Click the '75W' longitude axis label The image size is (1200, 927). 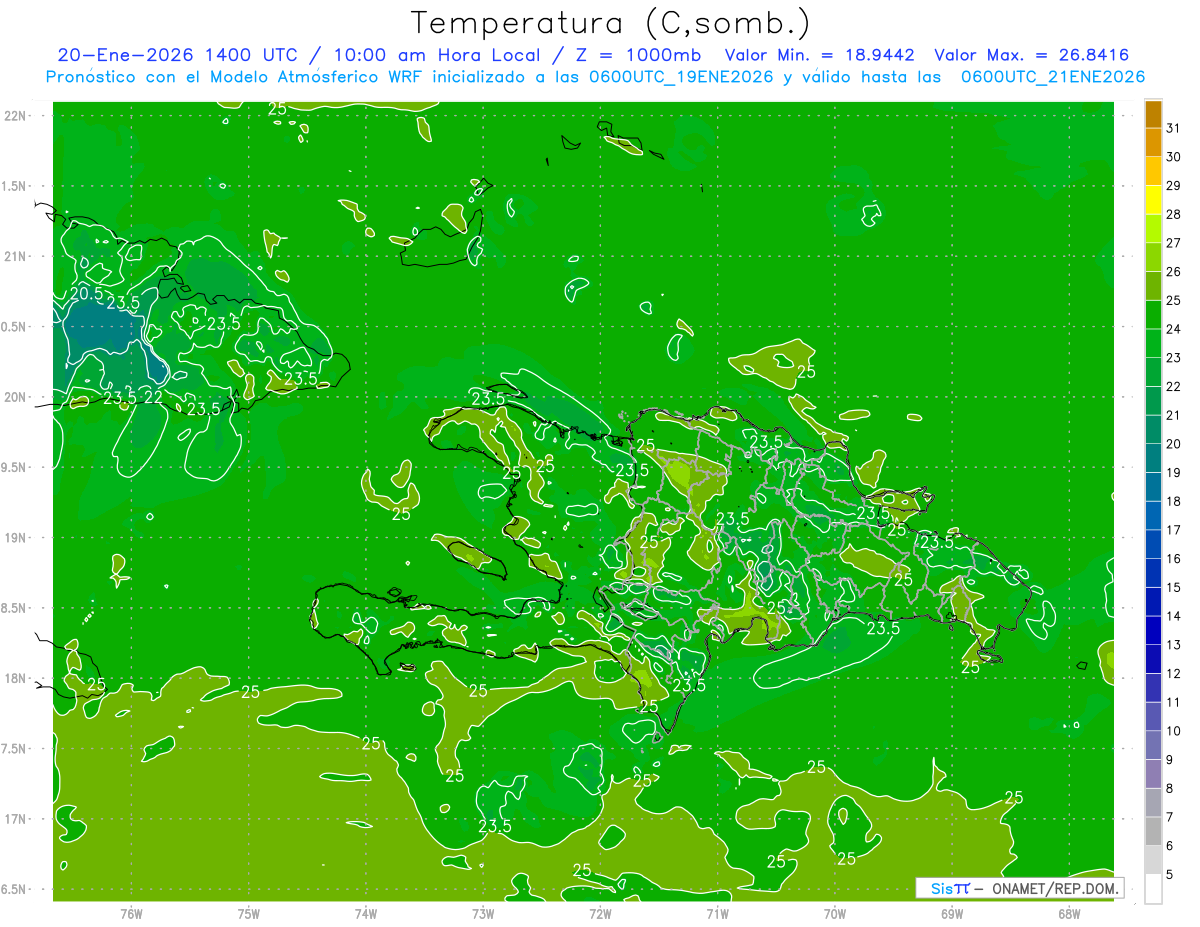[249, 913]
